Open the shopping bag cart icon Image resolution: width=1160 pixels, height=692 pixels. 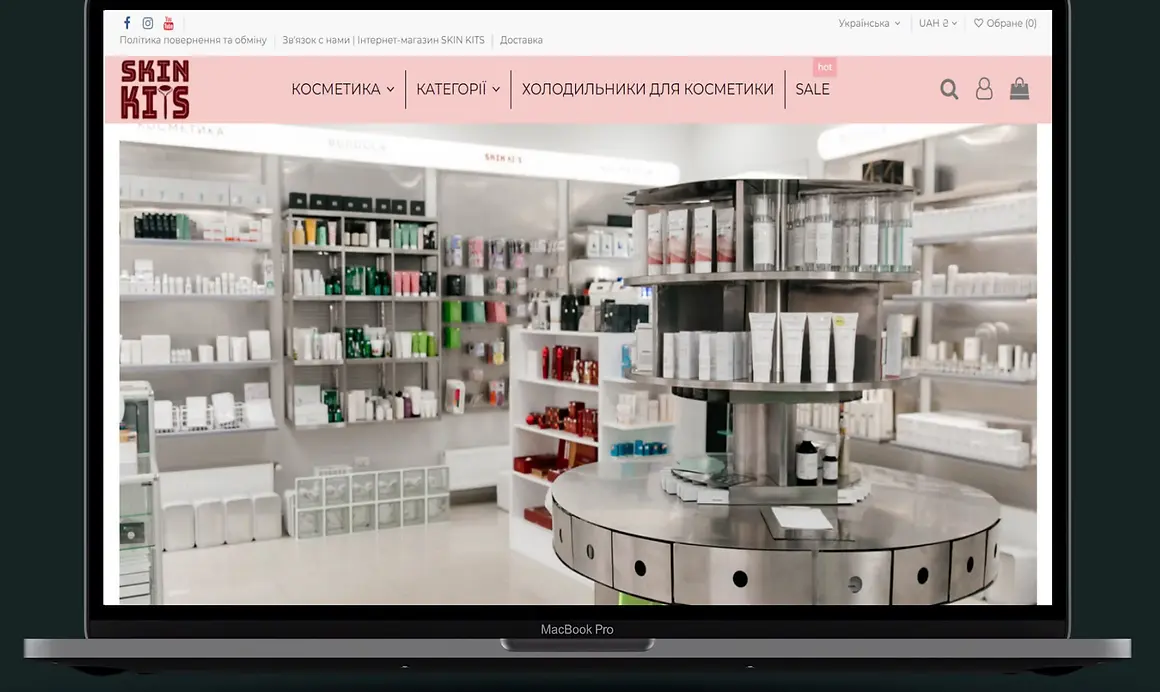pos(1019,89)
